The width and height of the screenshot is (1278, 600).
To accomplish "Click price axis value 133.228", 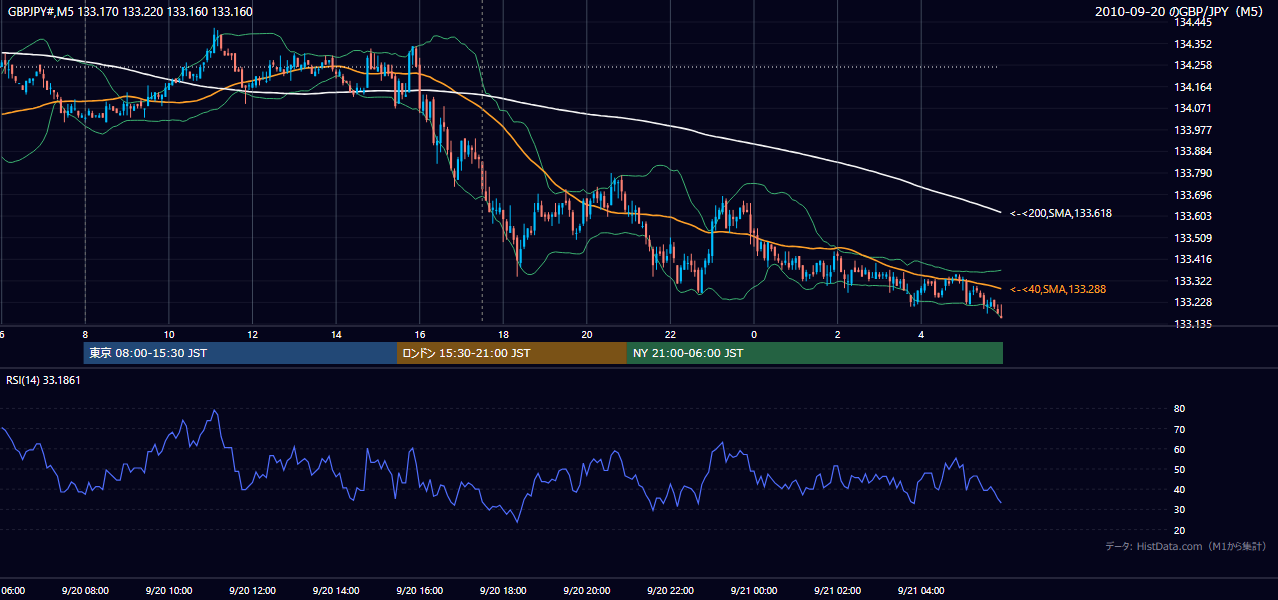I will (x=1192, y=302).
